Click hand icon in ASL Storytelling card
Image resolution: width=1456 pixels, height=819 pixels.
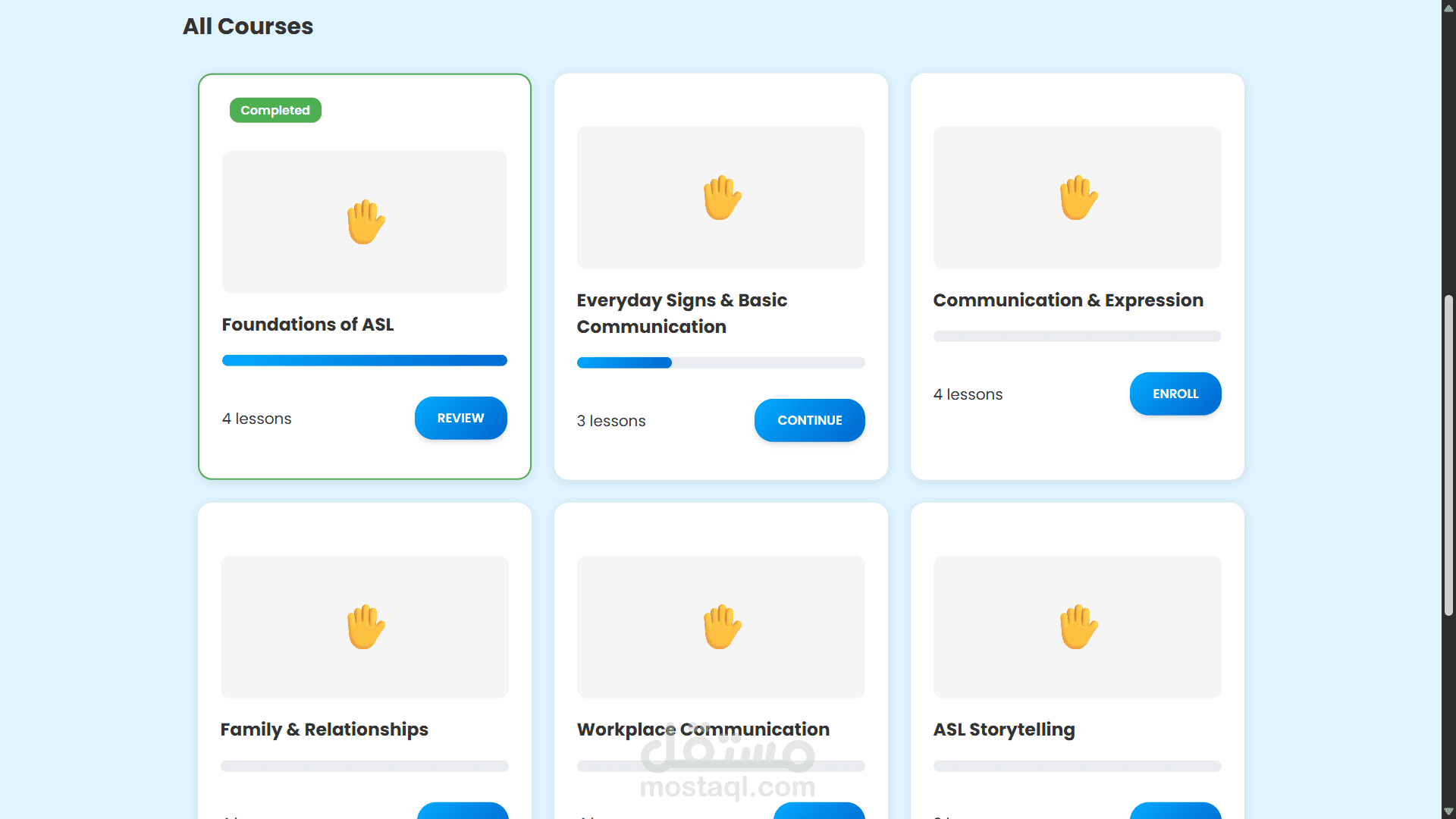point(1078,626)
